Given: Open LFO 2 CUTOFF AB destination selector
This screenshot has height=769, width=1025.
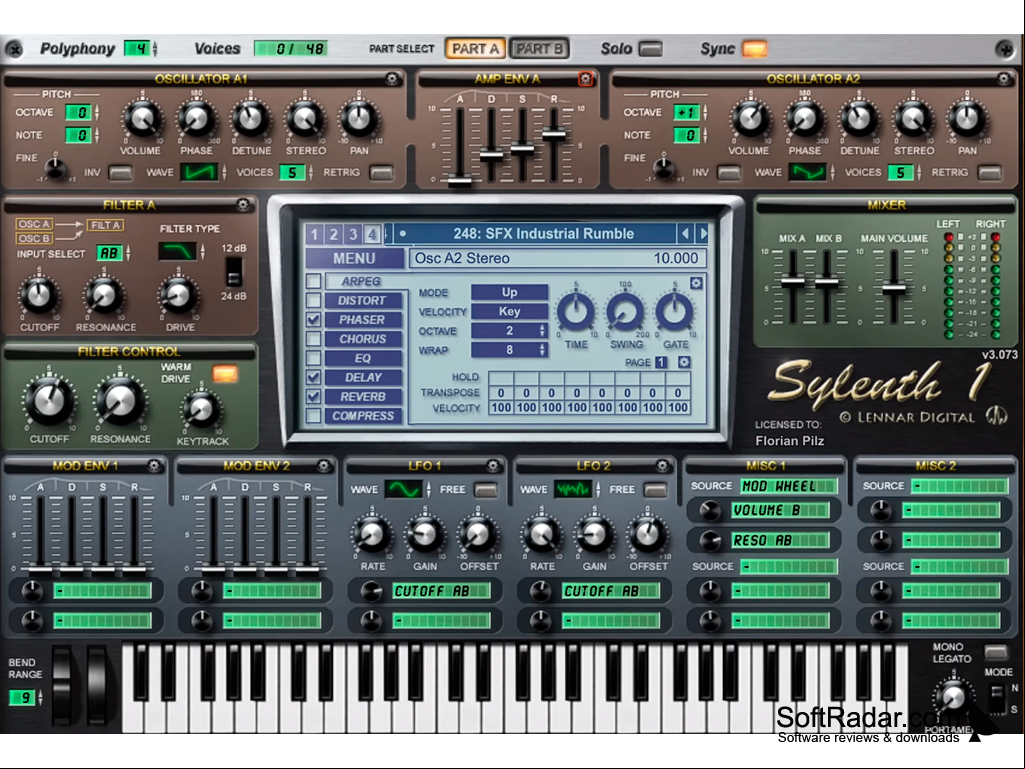Looking at the screenshot, I should 611,591.
